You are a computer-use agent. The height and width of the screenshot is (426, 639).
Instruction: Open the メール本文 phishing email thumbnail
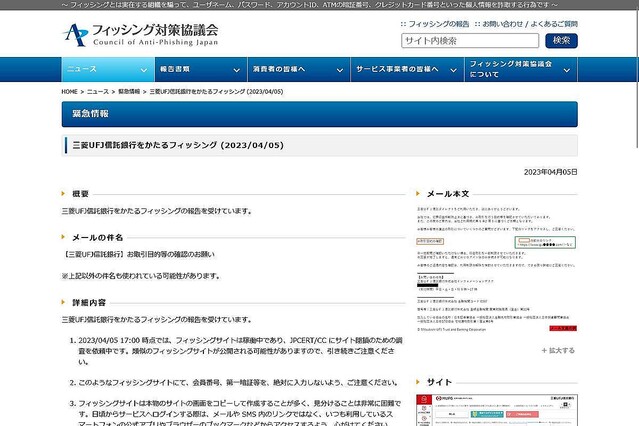496,269
